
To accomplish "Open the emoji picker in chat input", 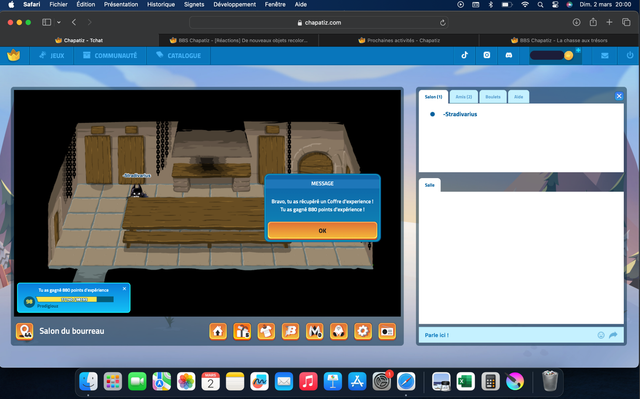I will [601, 335].
